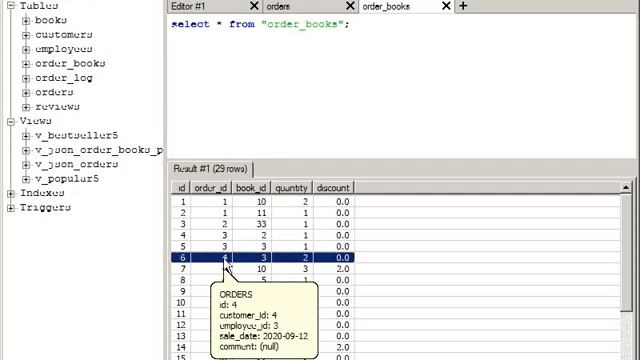
Task: Close the orders tab
Action: click(350, 6)
